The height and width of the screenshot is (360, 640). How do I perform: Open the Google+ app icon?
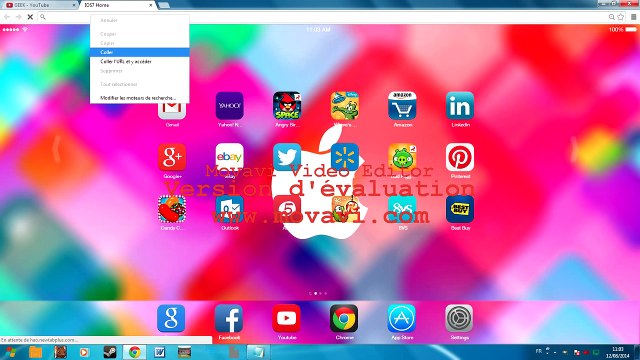(x=172, y=157)
